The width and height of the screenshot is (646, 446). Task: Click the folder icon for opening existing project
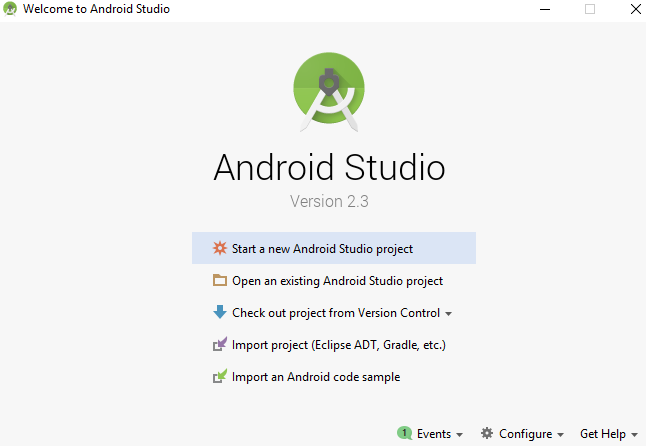pyautogui.click(x=220, y=280)
